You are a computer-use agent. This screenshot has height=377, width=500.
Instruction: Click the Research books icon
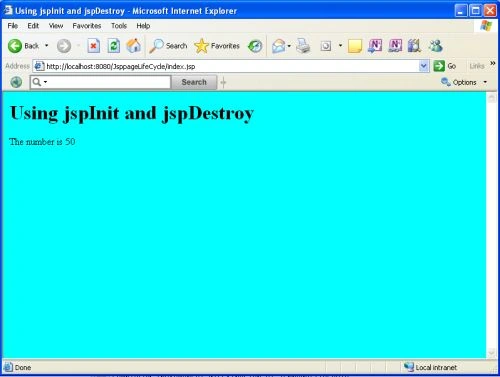click(x=414, y=46)
